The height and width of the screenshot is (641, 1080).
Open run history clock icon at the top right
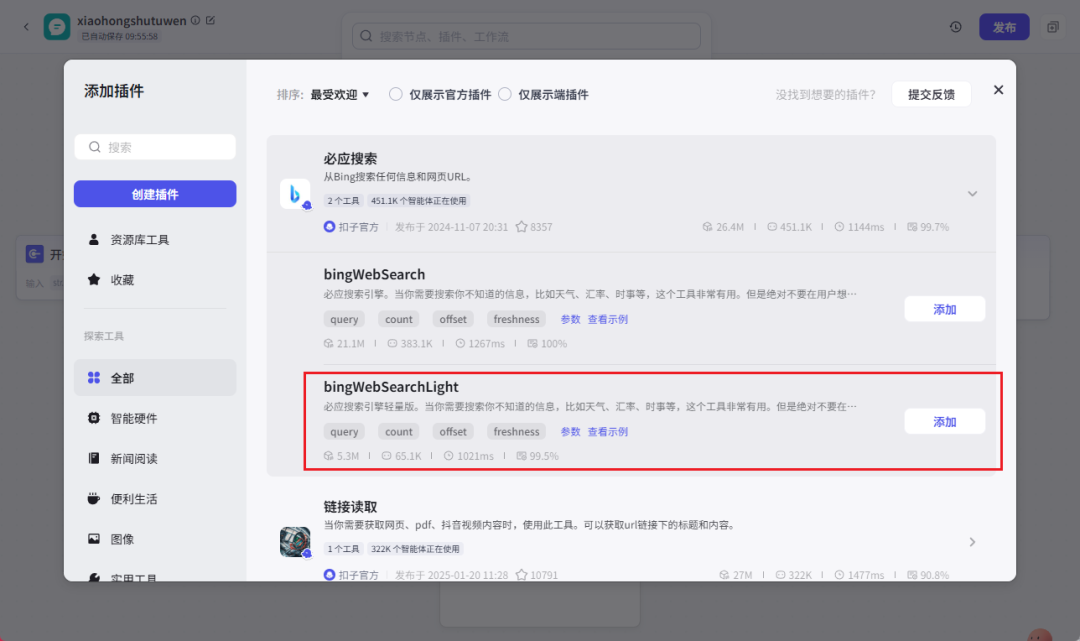pos(955,27)
